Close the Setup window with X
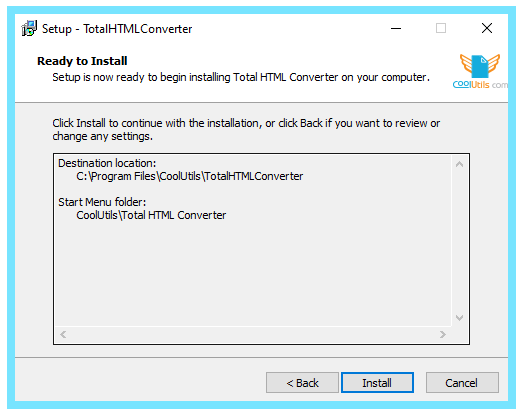 [x=487, y=28]
